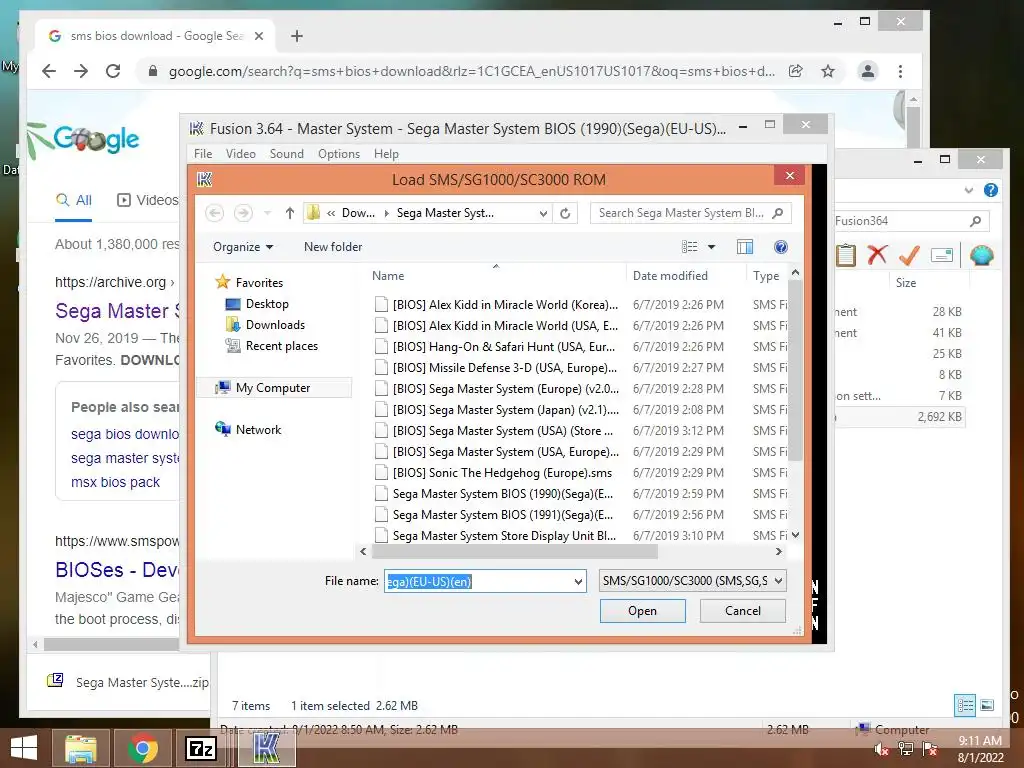Open the Sound menu in Fusion
The height and width of the screenshot is (768, 1024).
tap(287, 153)
